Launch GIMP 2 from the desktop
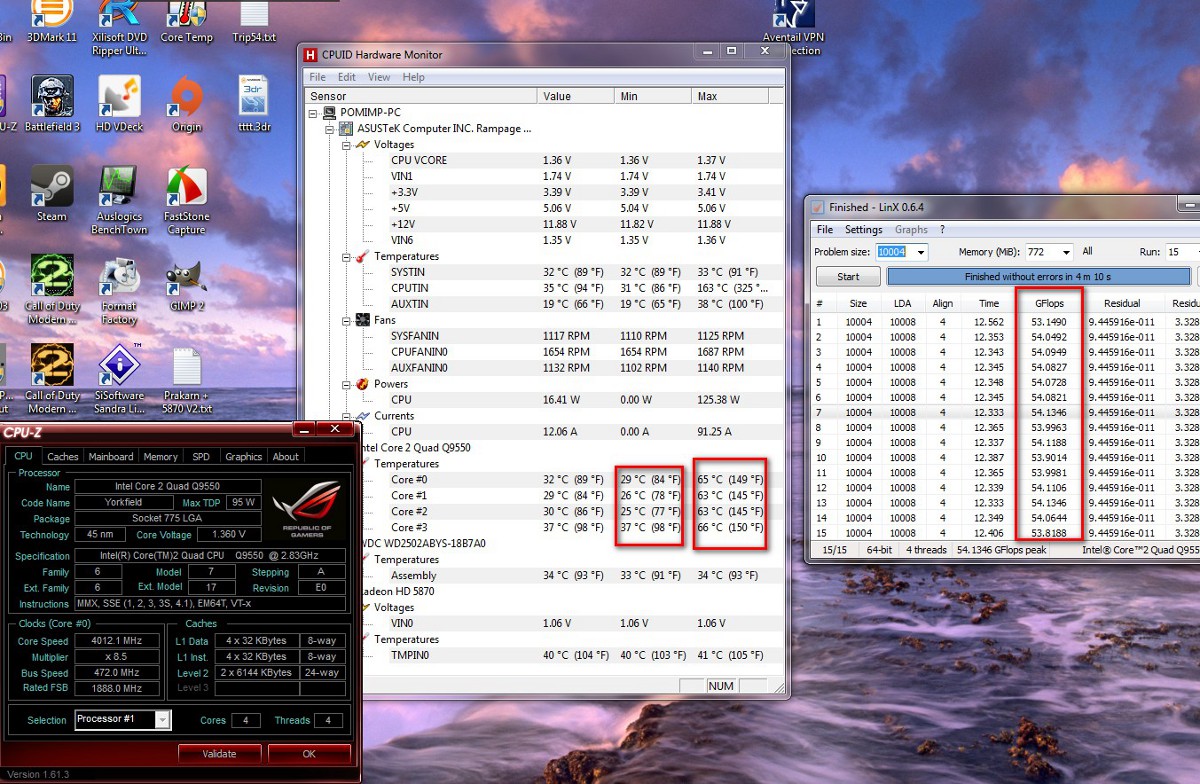The height and width of the screenshot is (784, 1200). click(x=186, y=283)
